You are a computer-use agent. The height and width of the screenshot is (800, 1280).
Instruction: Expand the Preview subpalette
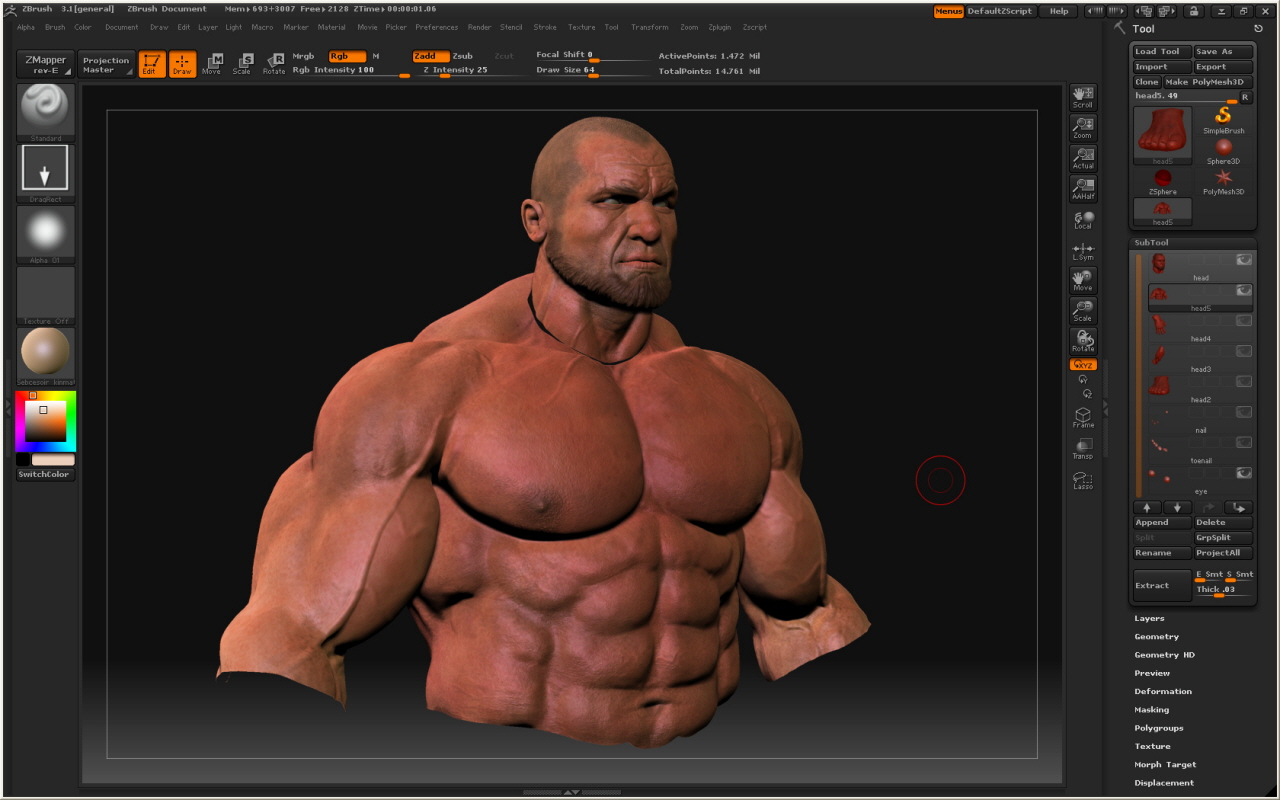[x=1152, y=673]
